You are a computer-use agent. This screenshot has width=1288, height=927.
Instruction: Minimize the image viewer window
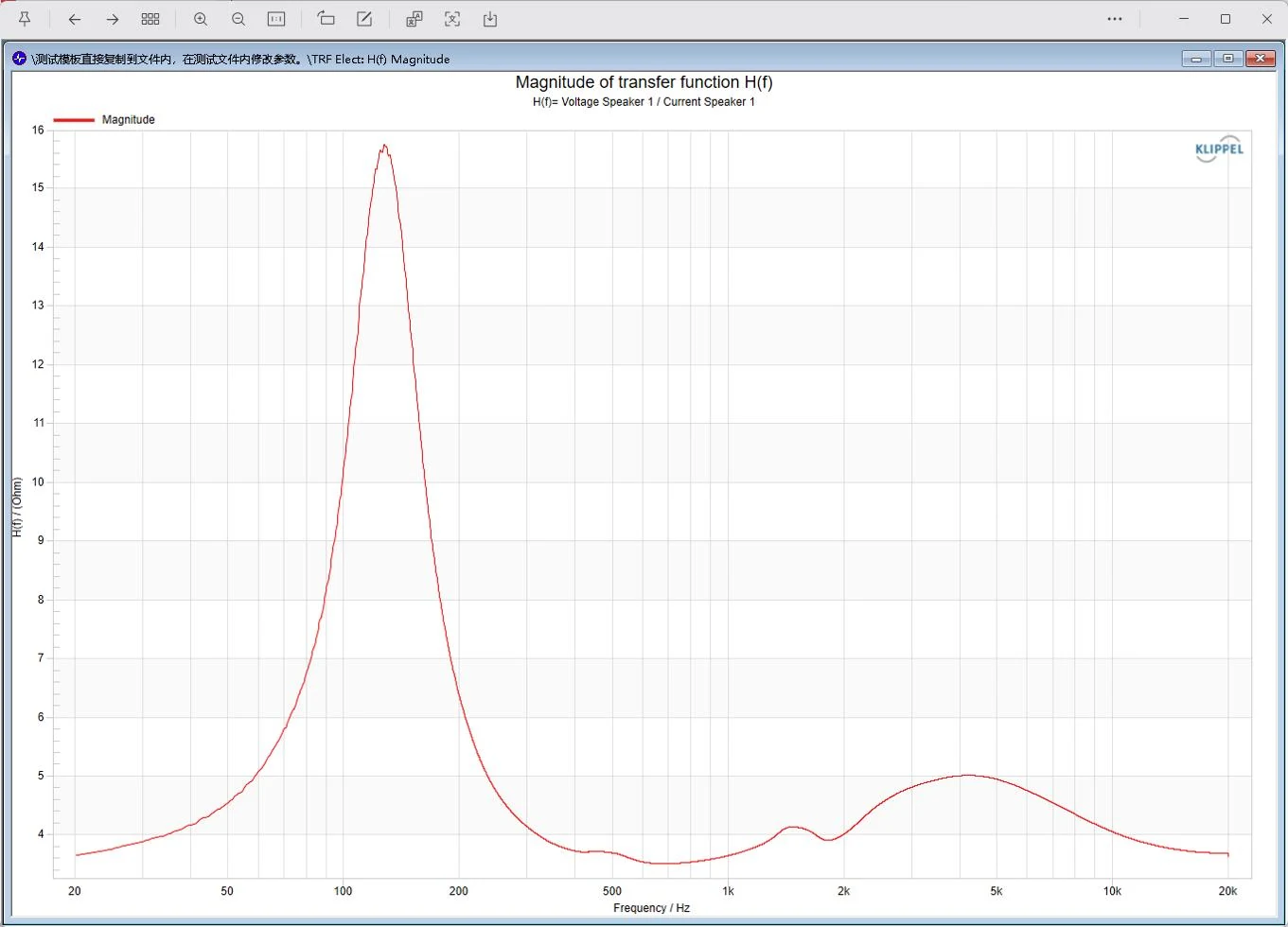[x=1184, y=19]
